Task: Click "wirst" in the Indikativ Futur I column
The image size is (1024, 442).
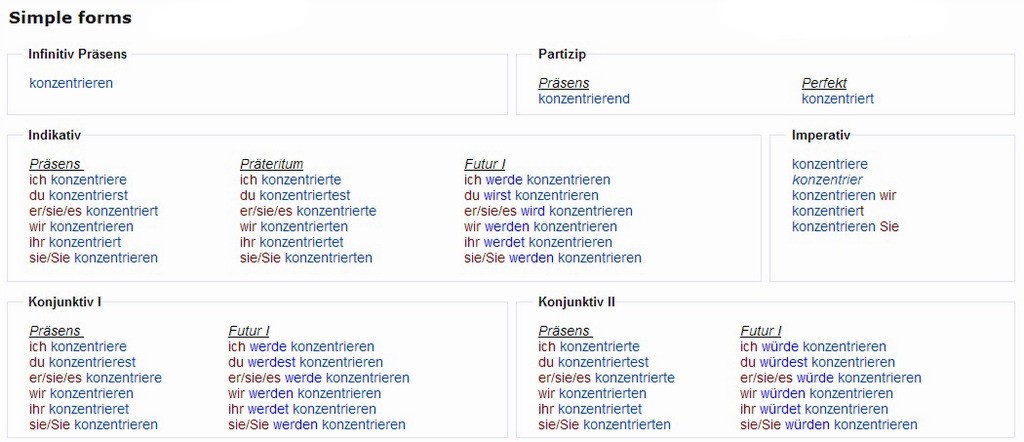Action: point(497,195)
